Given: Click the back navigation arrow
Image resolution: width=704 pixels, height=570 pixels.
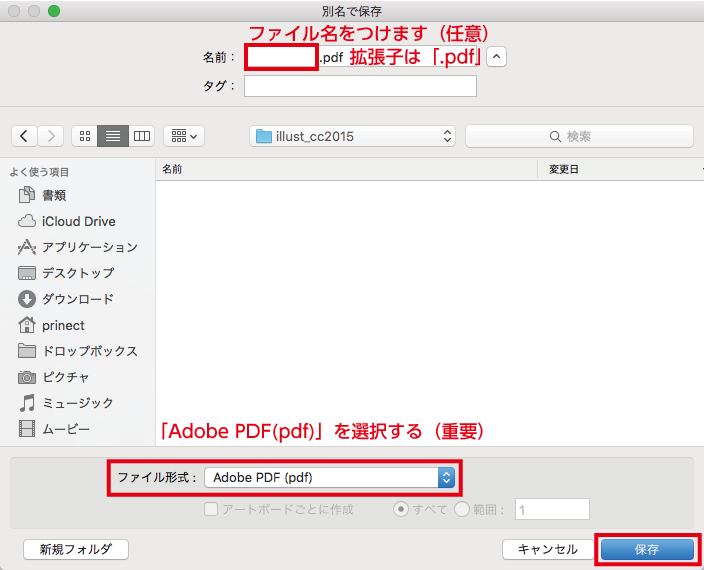Looking at the screenshot, I should 25,136.
